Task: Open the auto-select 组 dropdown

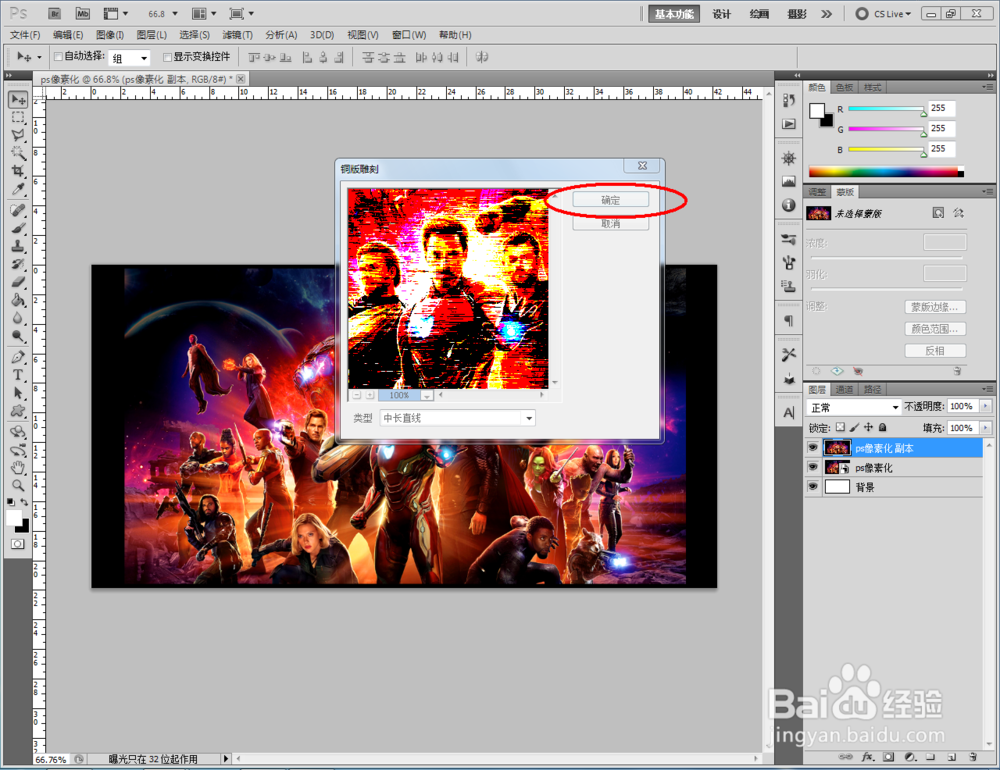Action: [129, 58]
